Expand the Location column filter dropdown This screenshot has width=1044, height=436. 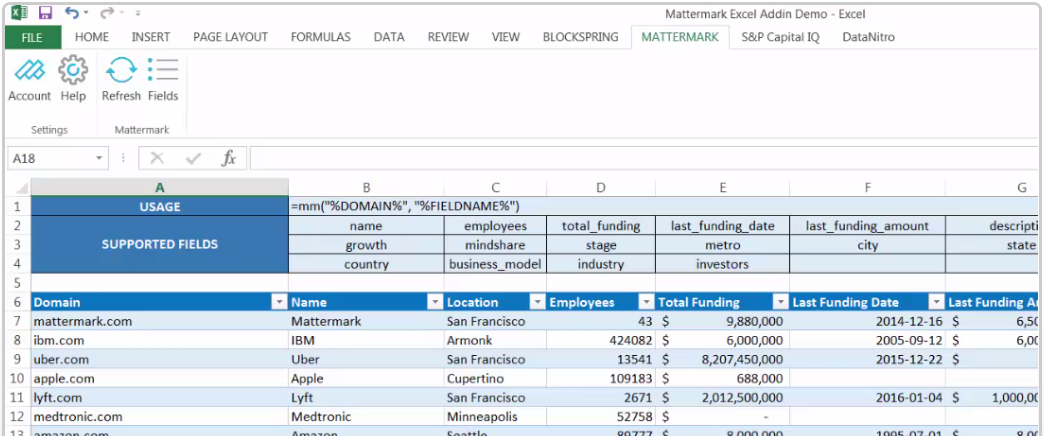click(536, 302)
